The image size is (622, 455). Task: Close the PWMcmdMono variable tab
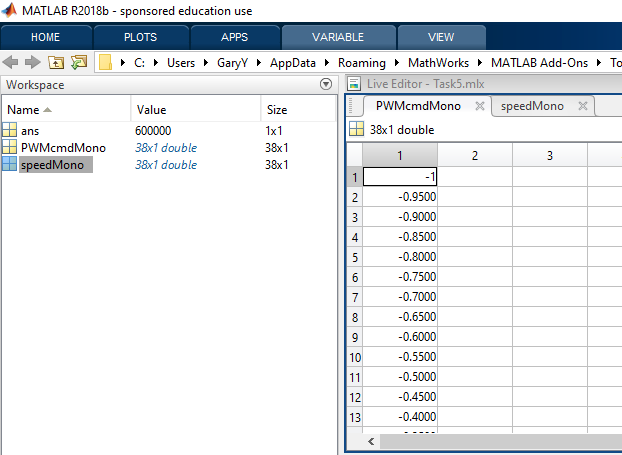click(480, 106)
